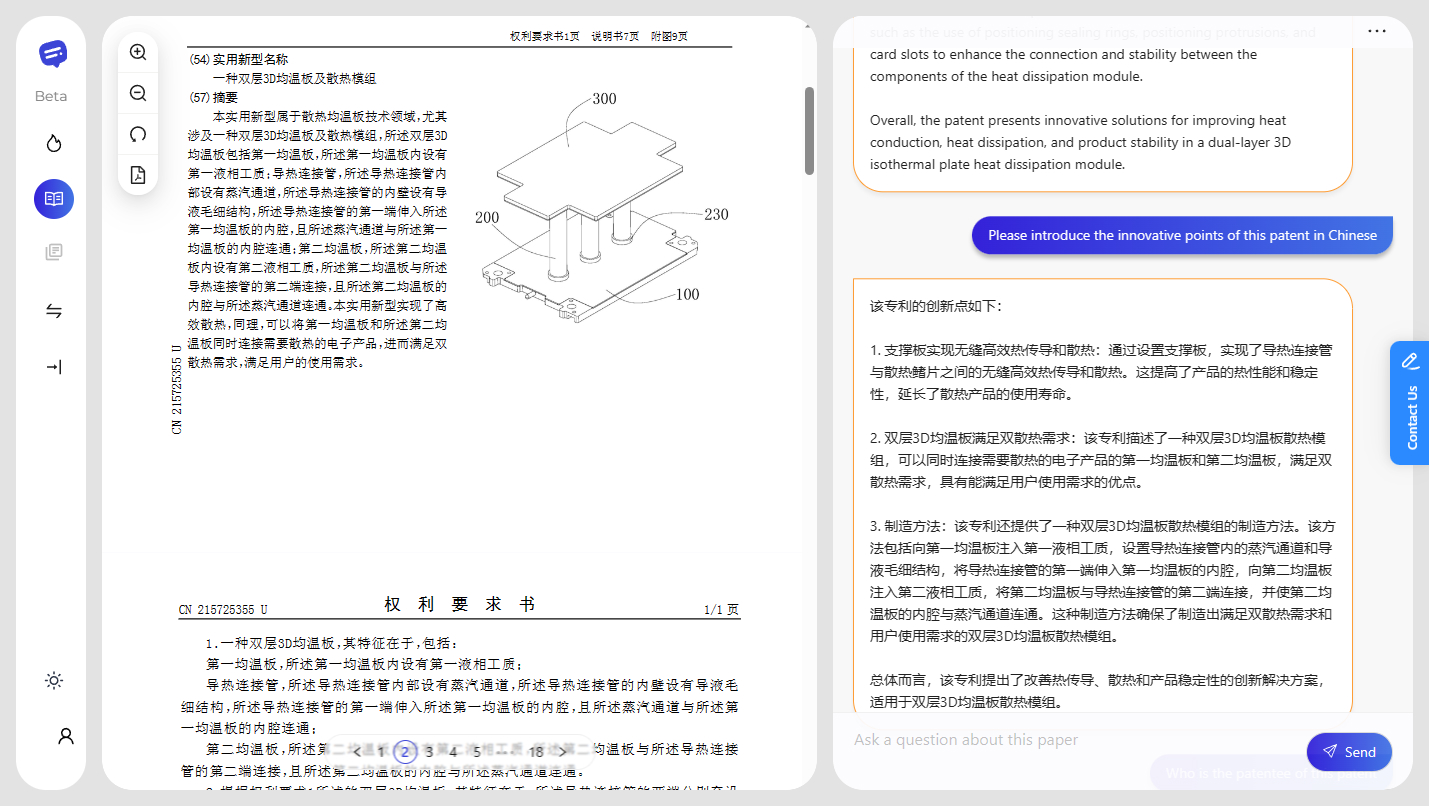Select the compare arrows icon in sidebar
Screen dimensions: 1429x806
pyautogui.click(x=53, y=310)
